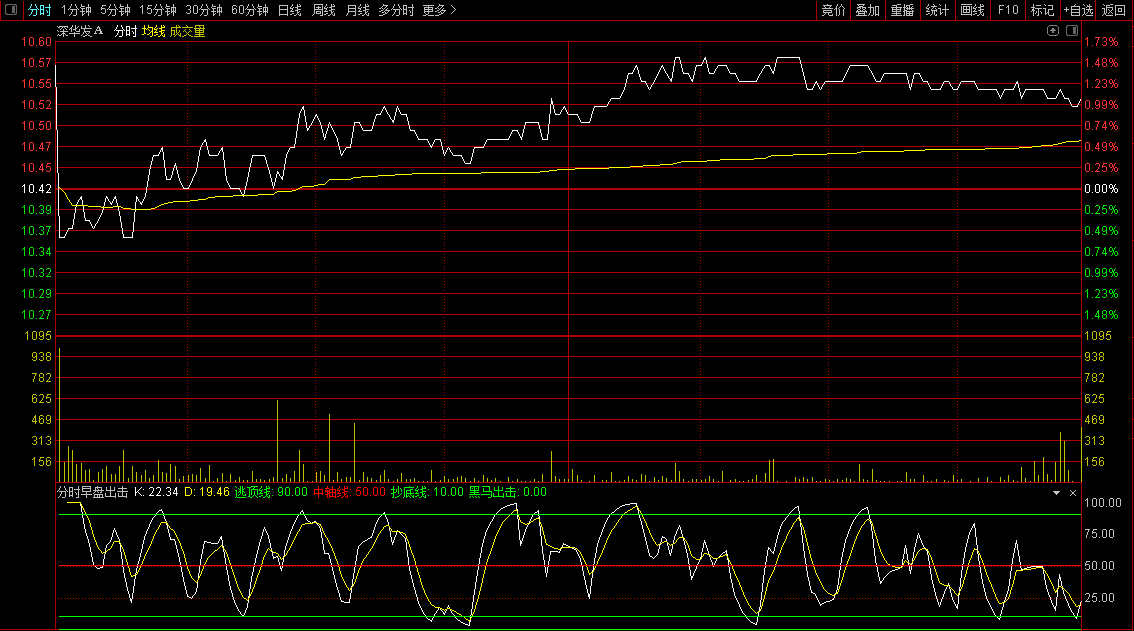Click the 叠加 overlay button
The image size is (1134, 631).
click(867, 10)
